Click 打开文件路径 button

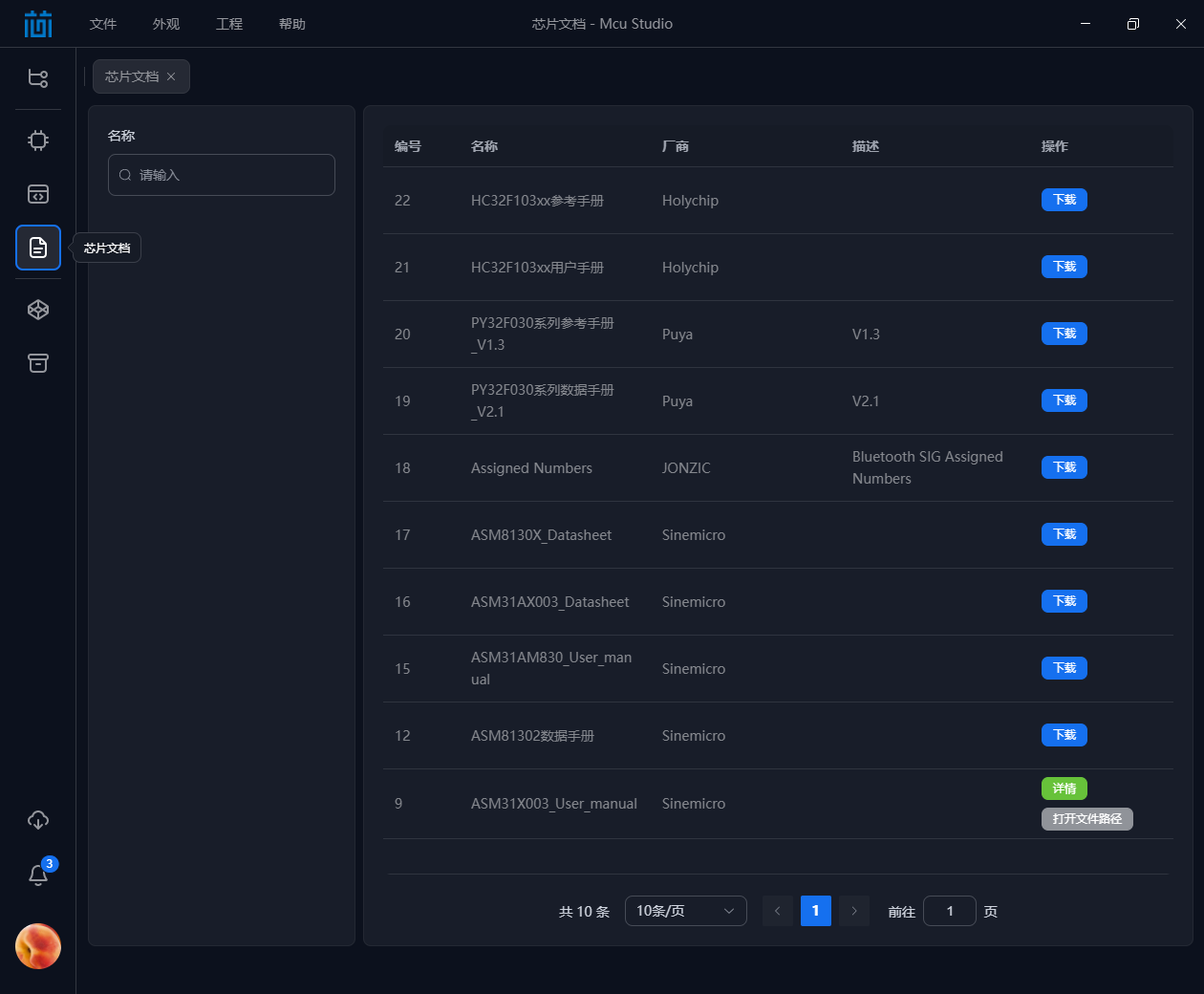point(1086,819)
